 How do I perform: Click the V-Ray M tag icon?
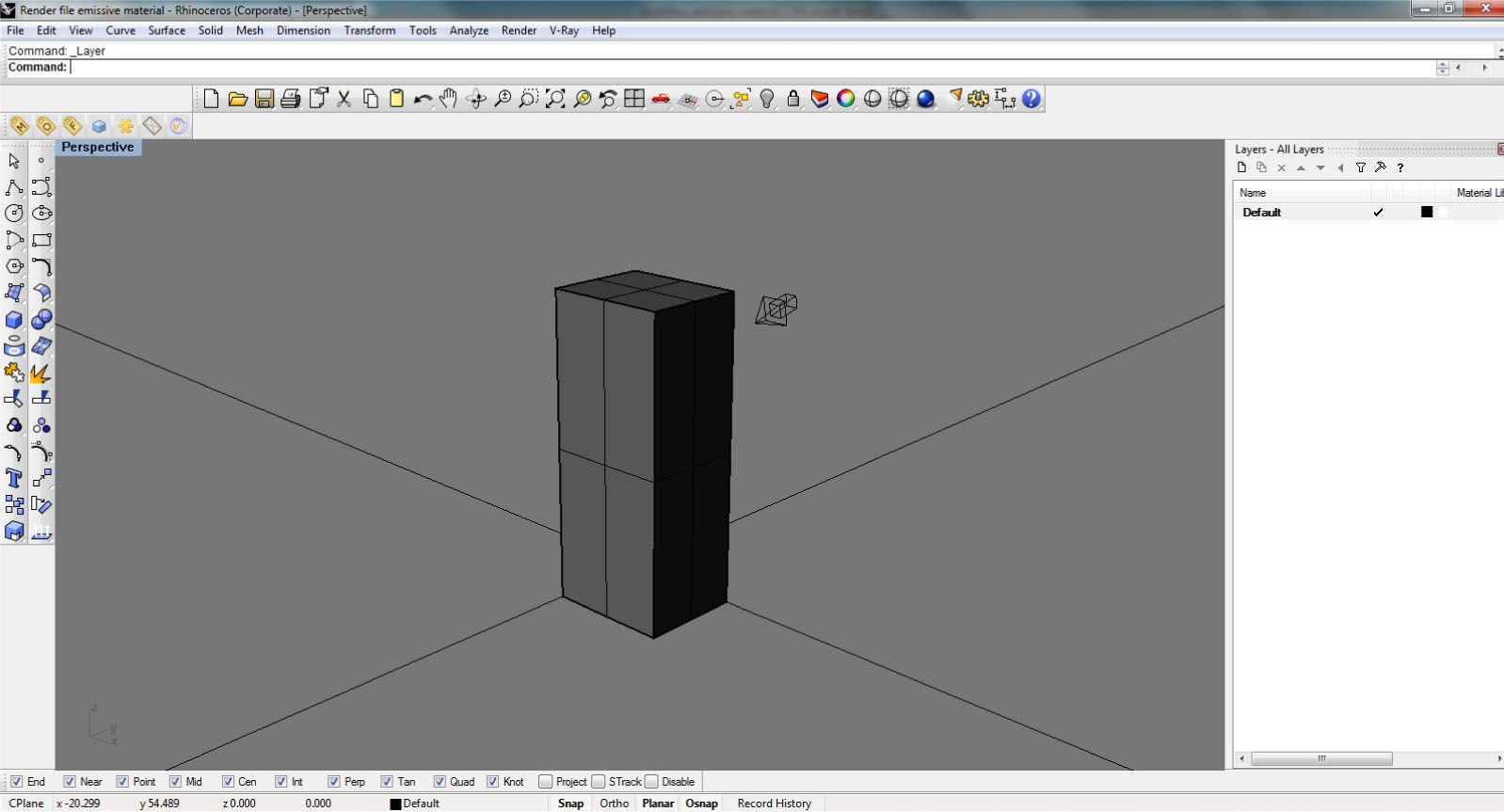point(20,126)
